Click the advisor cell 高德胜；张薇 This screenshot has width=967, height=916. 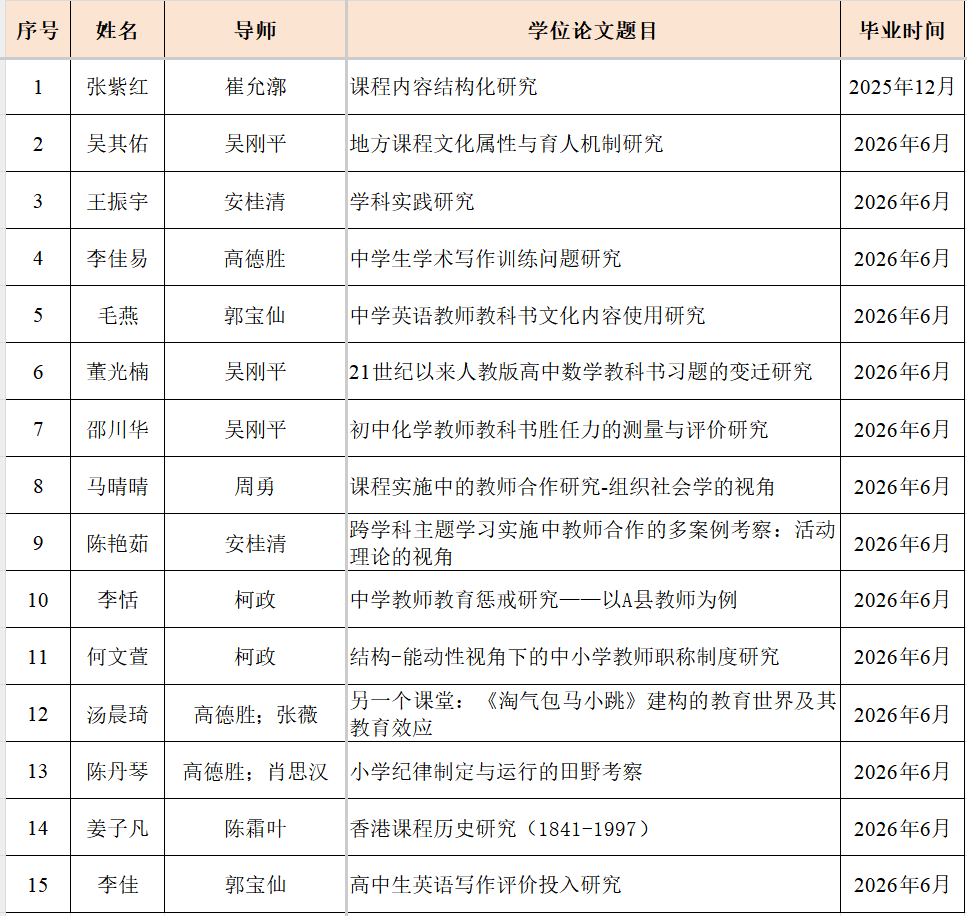pos(255,714)
